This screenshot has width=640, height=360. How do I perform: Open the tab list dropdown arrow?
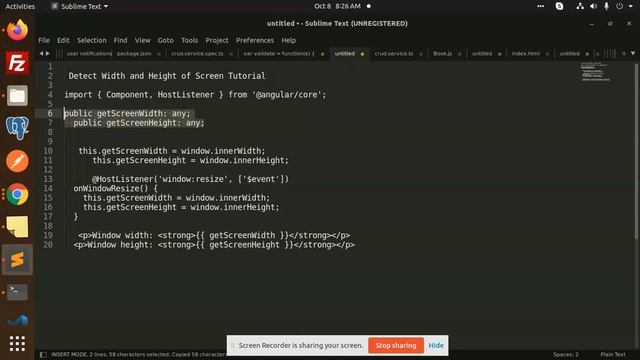click(x=633, y=53)
